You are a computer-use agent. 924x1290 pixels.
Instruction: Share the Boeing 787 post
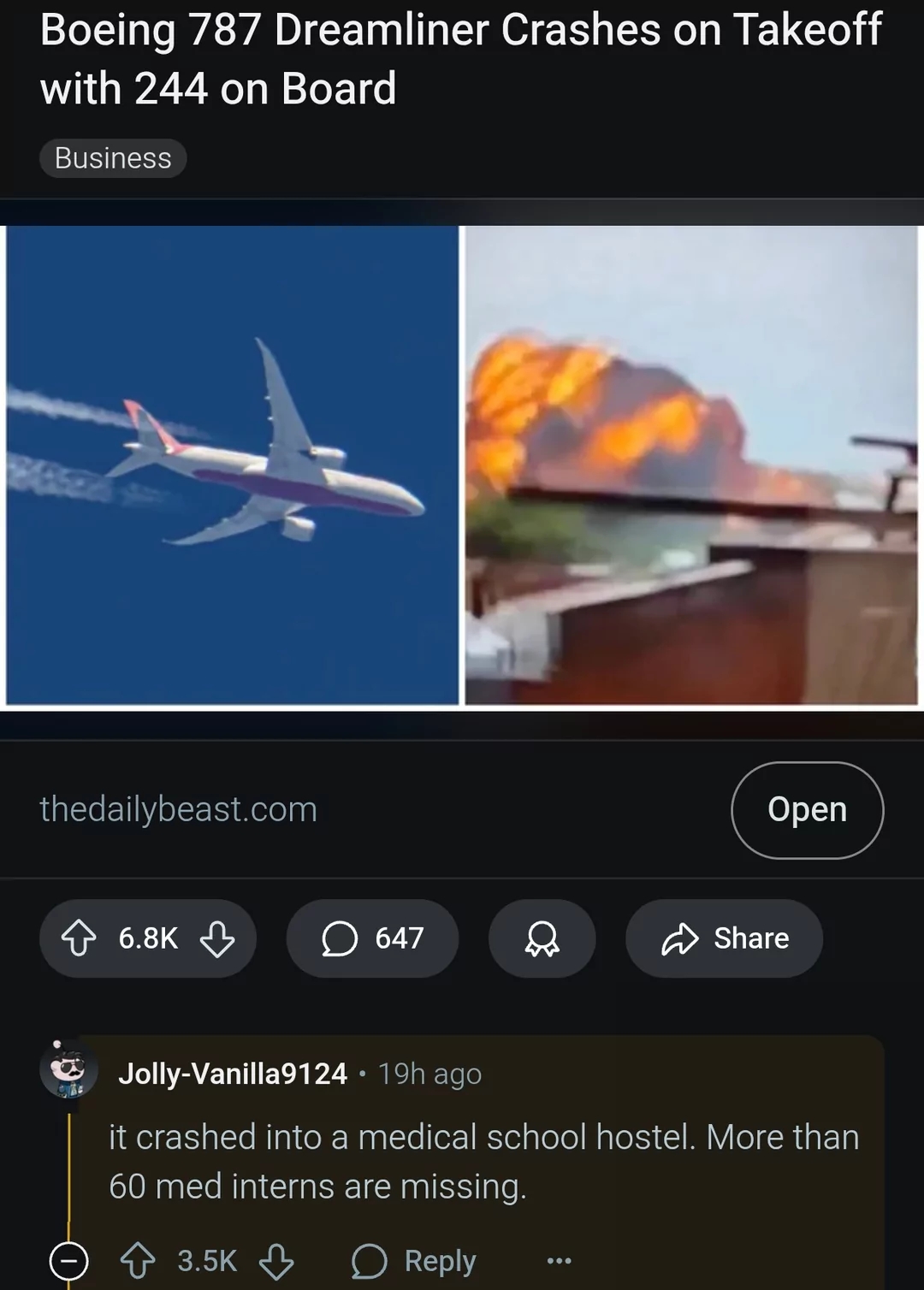pyautogui.click(x=724, y=938)
